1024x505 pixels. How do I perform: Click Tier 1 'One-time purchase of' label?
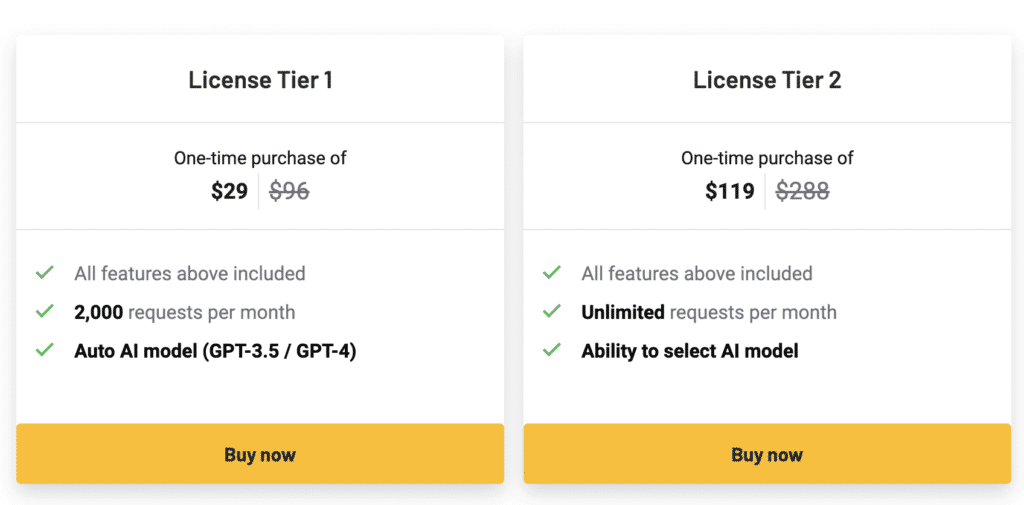[260, 158]
